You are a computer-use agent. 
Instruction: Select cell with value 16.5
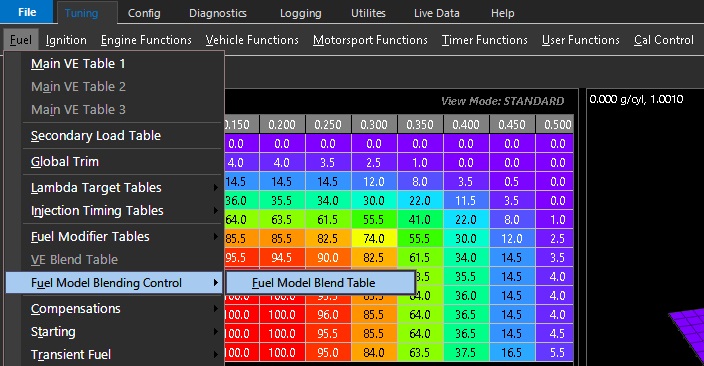coord(512,353)
